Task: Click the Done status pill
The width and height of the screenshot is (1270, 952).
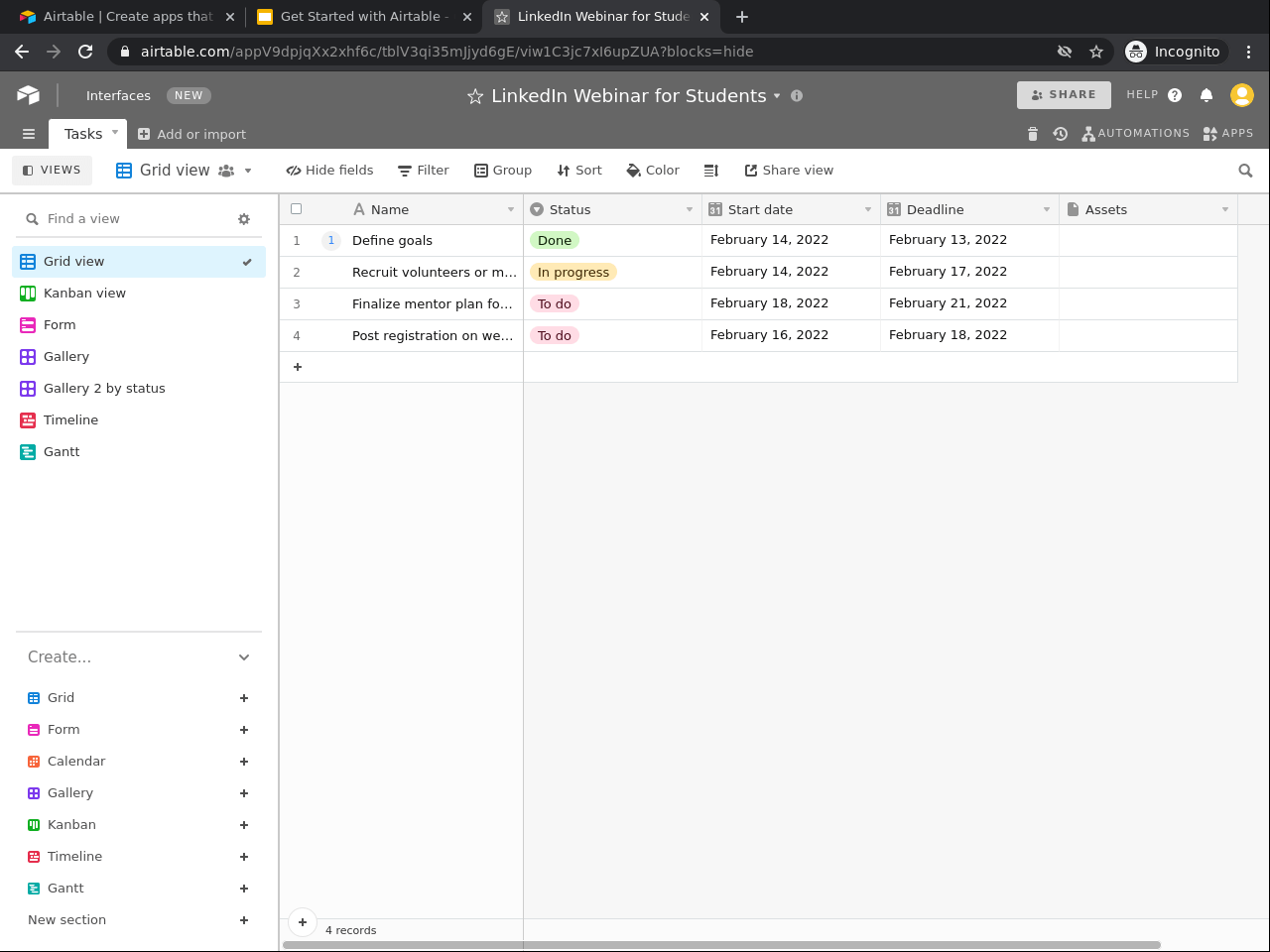Action: point(555,241)
